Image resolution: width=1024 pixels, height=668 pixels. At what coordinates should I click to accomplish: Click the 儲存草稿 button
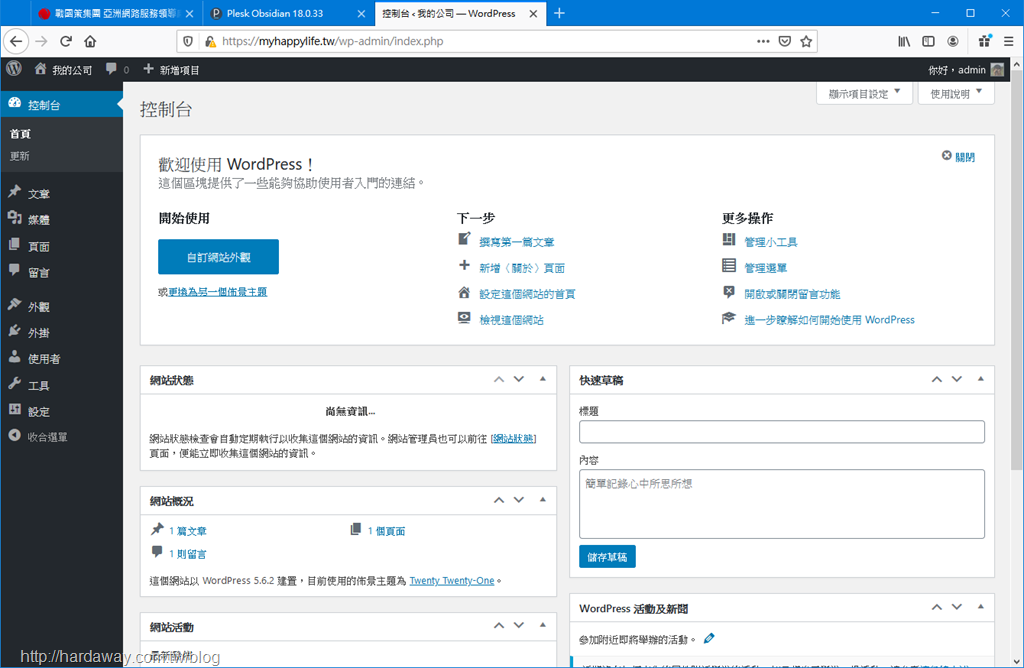coord(607,557)
